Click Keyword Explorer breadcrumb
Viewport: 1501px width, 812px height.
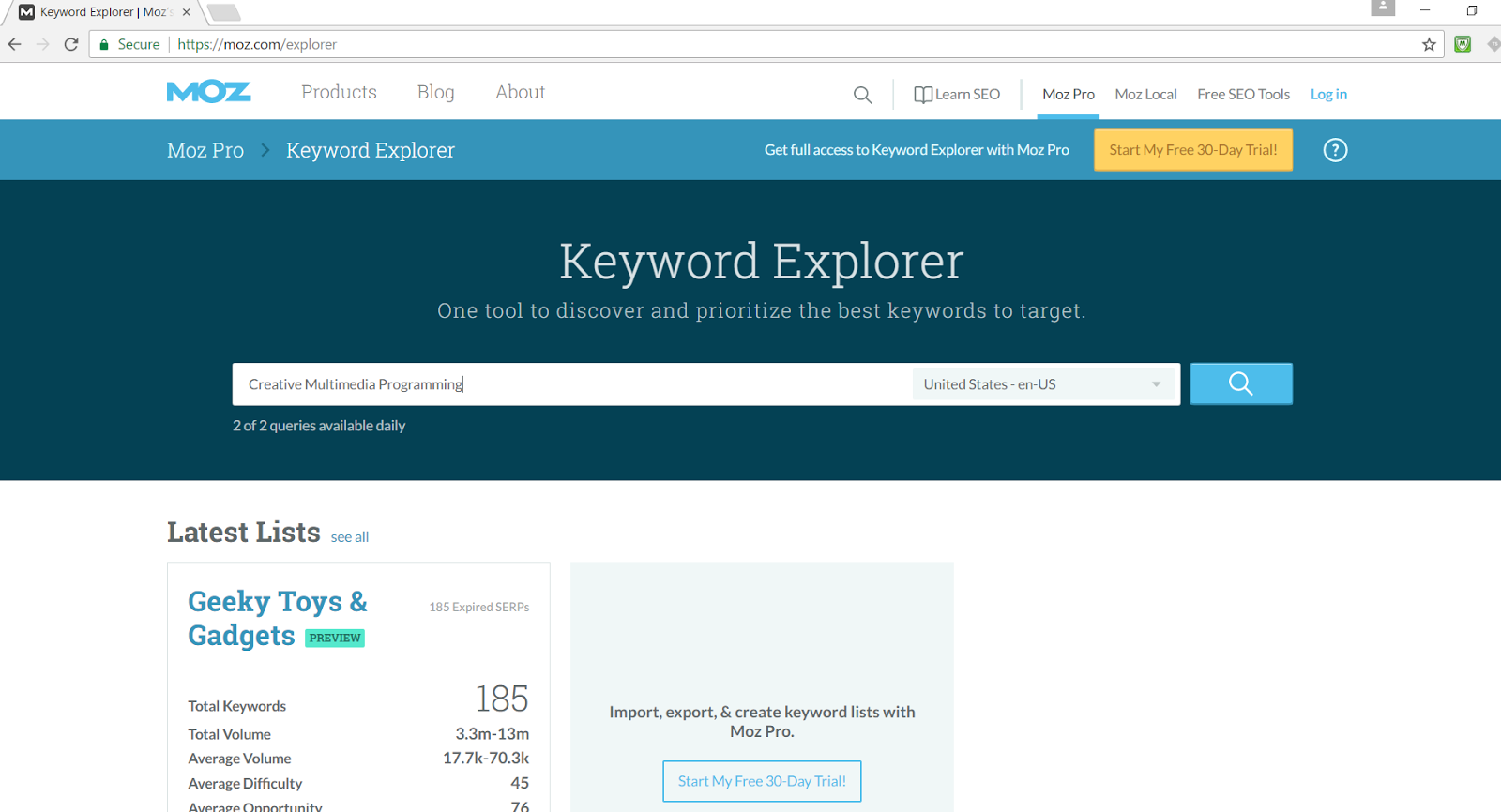coord(371,150)
